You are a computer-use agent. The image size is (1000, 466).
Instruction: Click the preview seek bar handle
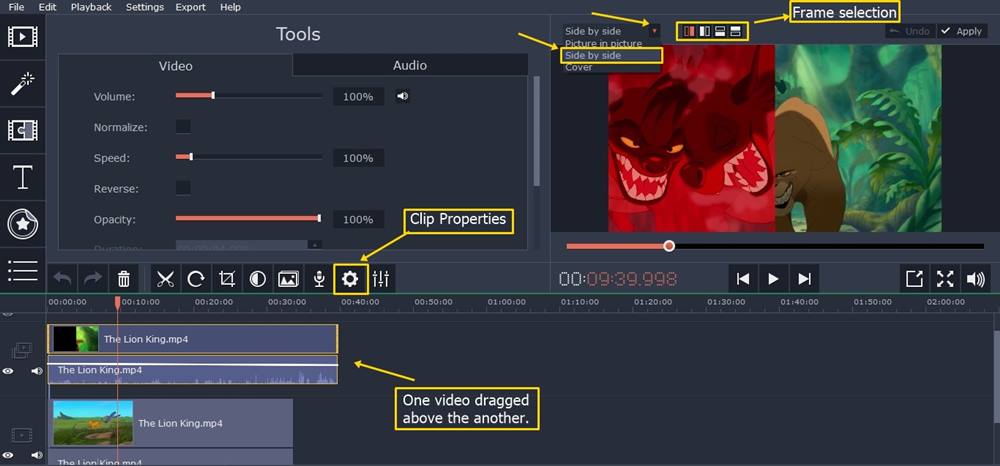(669, 245)
